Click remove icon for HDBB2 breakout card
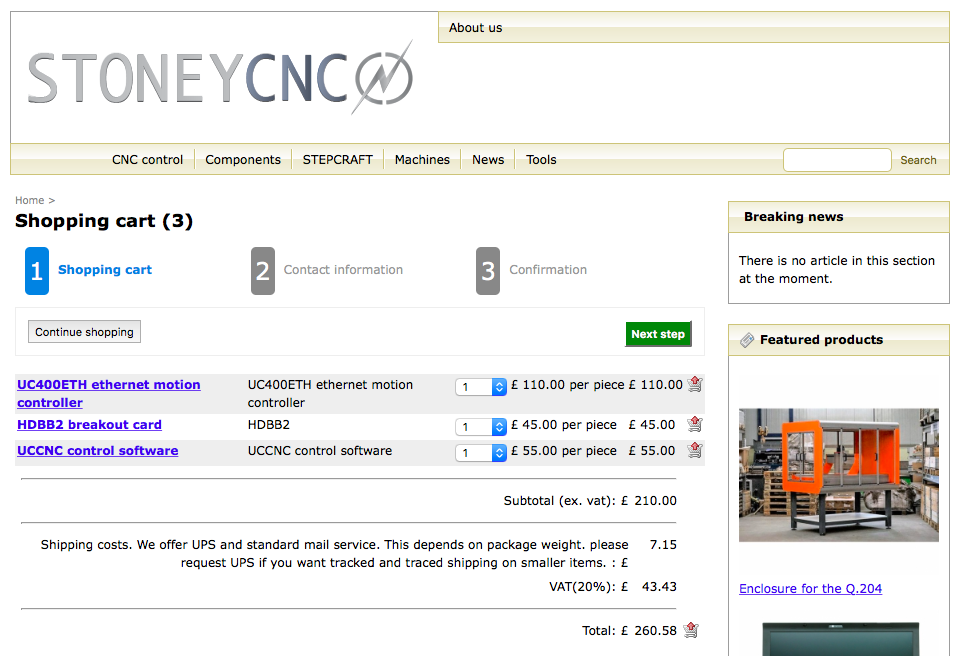 pos(695,424)
